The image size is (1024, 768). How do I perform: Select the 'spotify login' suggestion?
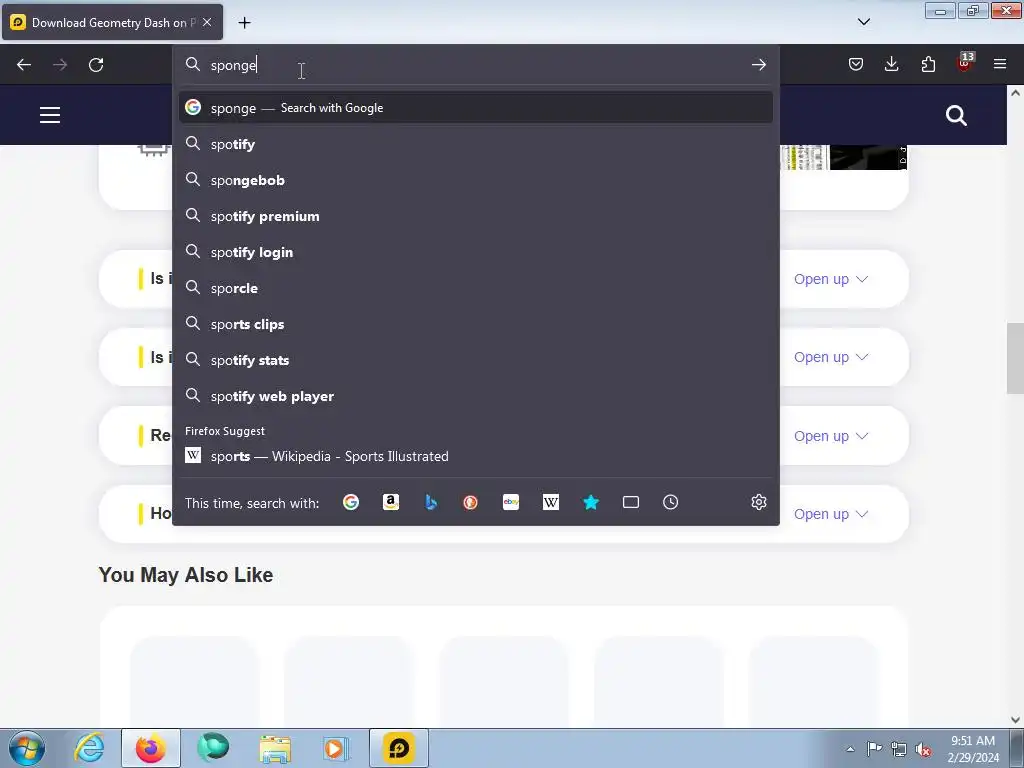pyautogui.click(x=475, y=251)
